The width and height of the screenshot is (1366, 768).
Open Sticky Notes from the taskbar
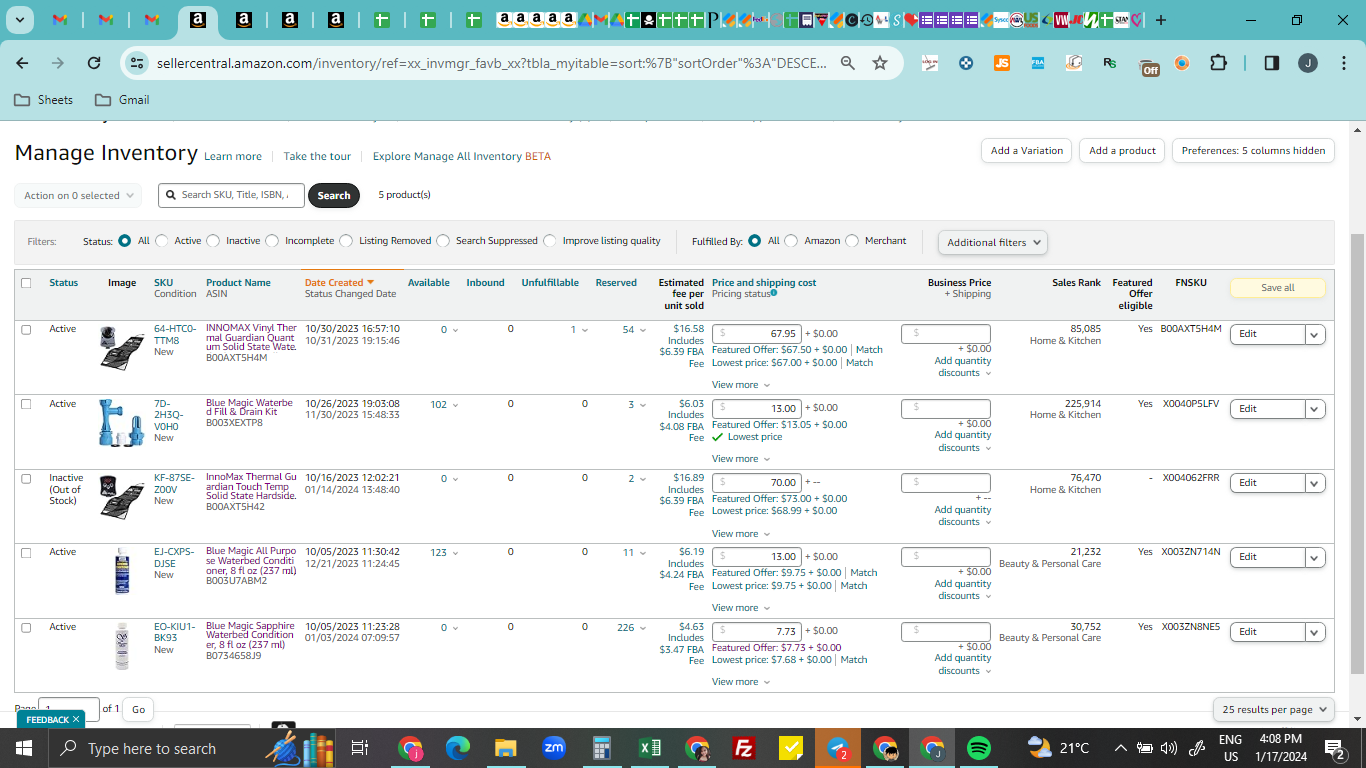pyautogui.click(x=791, y=748)
